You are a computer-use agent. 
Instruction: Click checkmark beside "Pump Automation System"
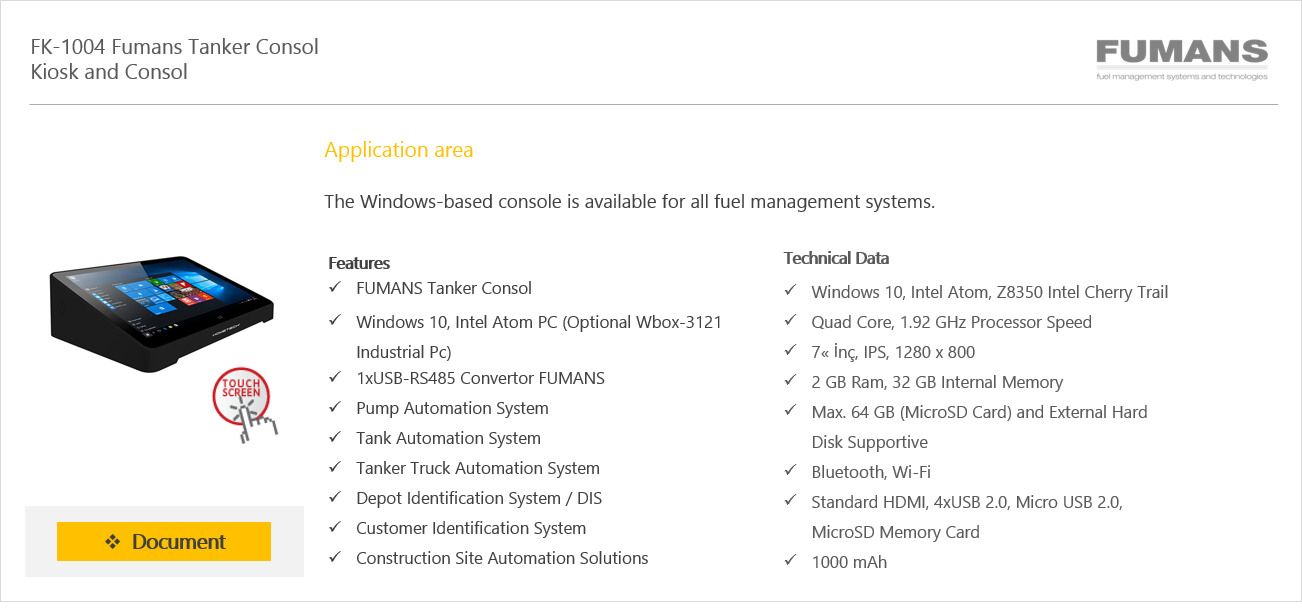coord(335,408)
